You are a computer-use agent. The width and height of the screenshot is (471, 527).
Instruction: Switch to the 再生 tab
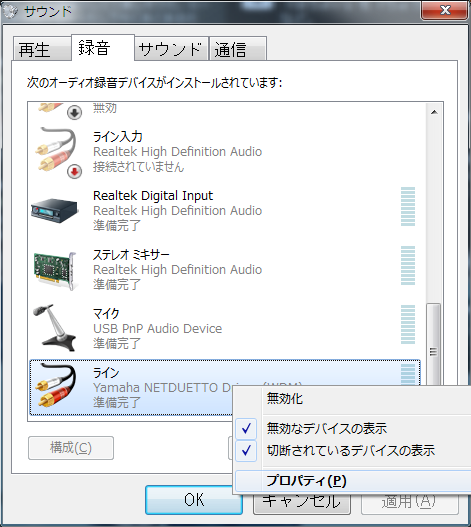tap(42, 49)
